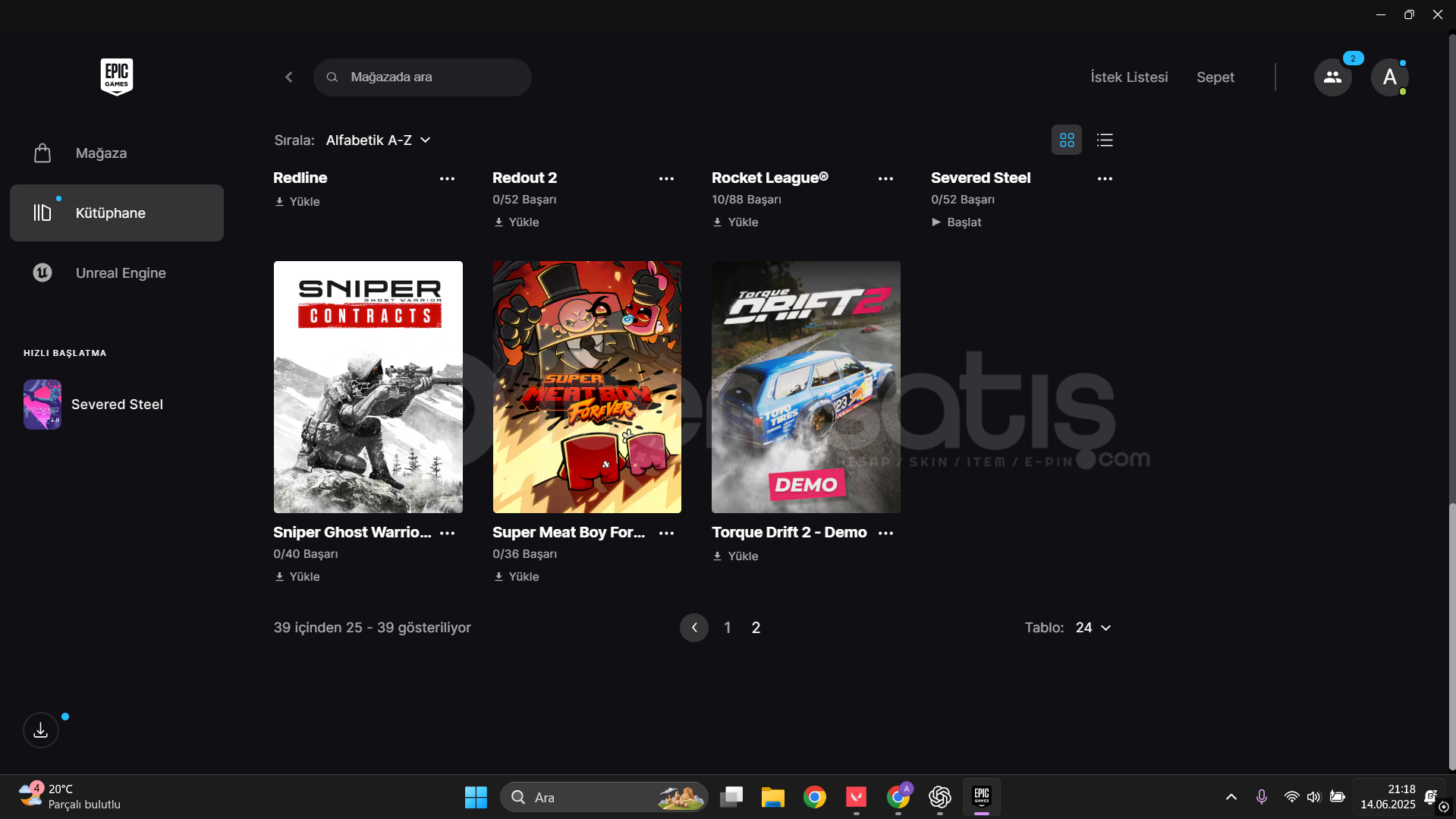Switch to list view

1105,140
